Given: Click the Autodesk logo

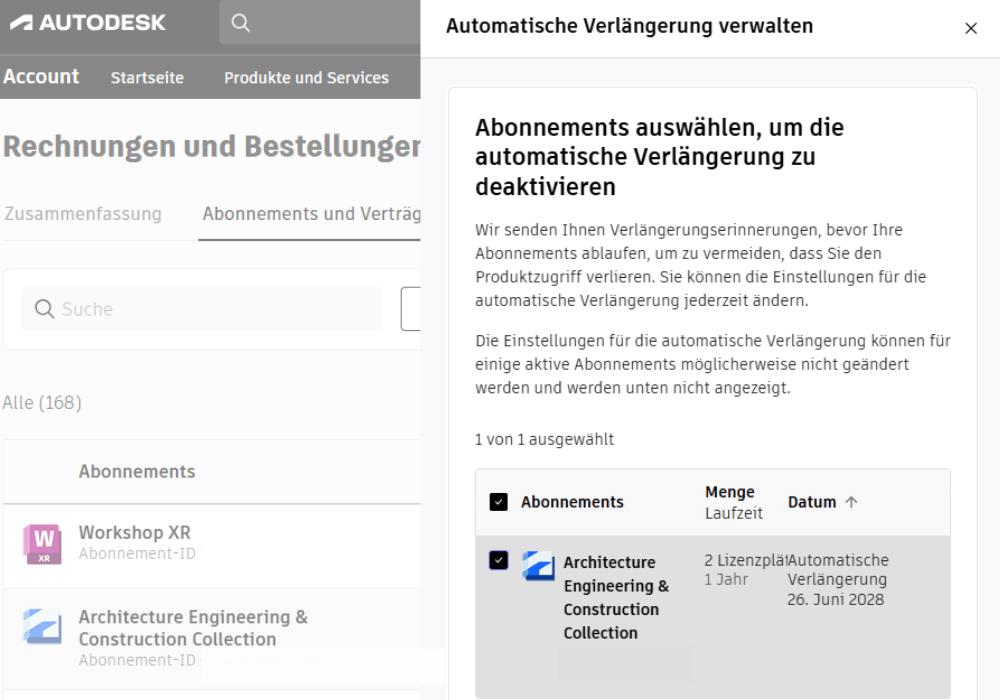Looking at the screenshot, I should [x=87, y=23].
